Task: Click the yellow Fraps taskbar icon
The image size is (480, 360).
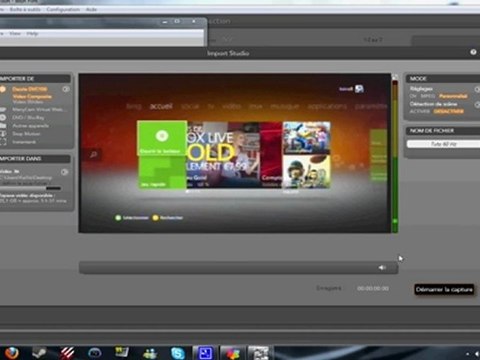Action: (x=122, y=352)
